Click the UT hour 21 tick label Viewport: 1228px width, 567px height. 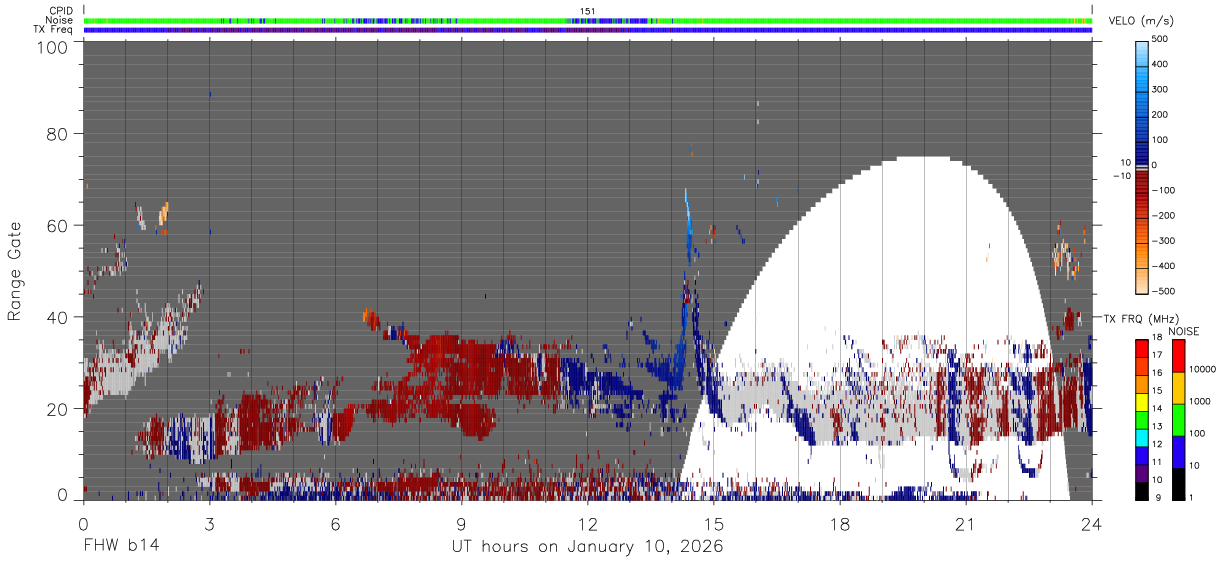pyautogui.click(x=966, y=523)
